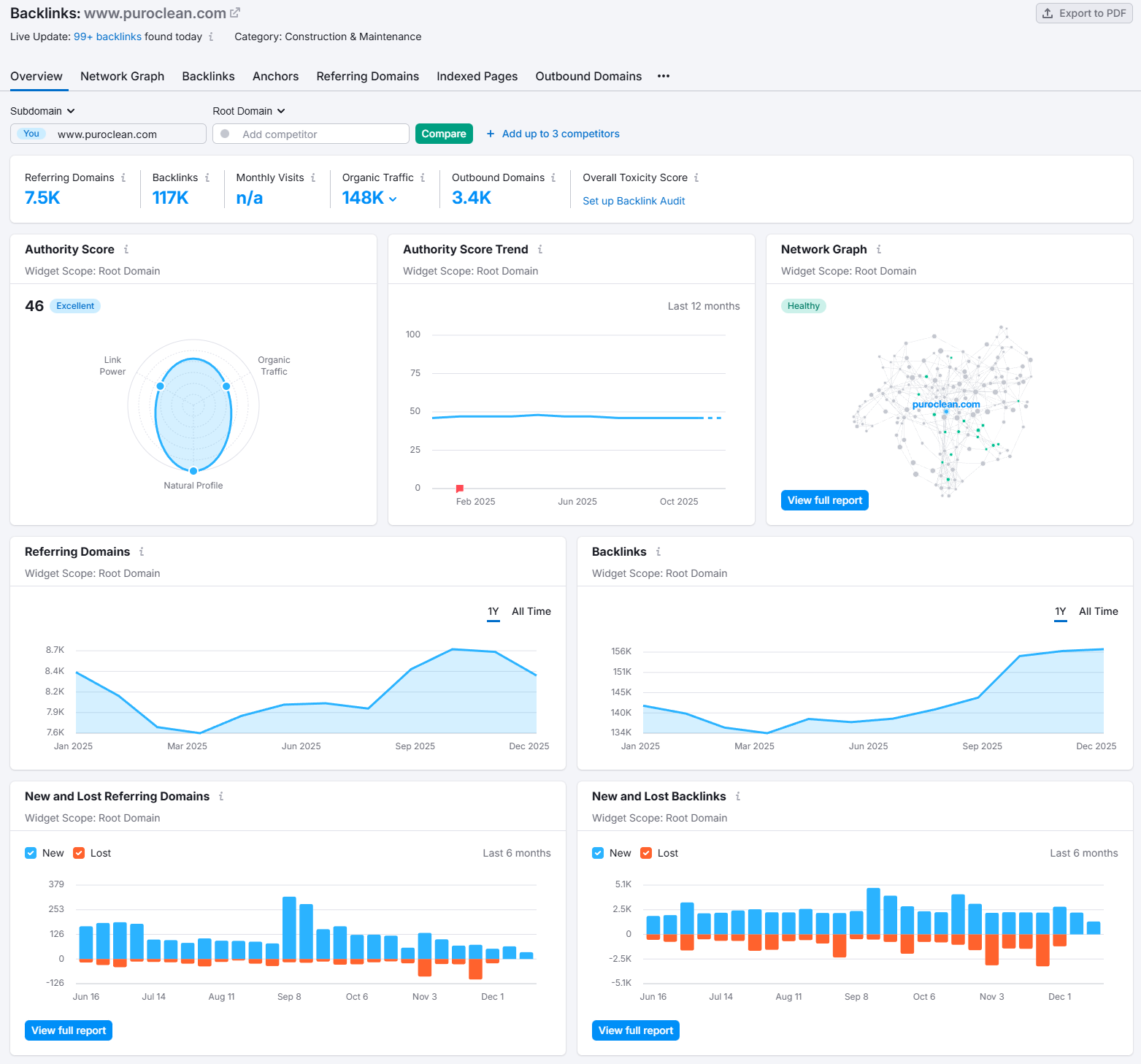Open the Anchors tab
Image resolution: width=1141 pixels, height=1064 pixels.
(x=275, y=76)
